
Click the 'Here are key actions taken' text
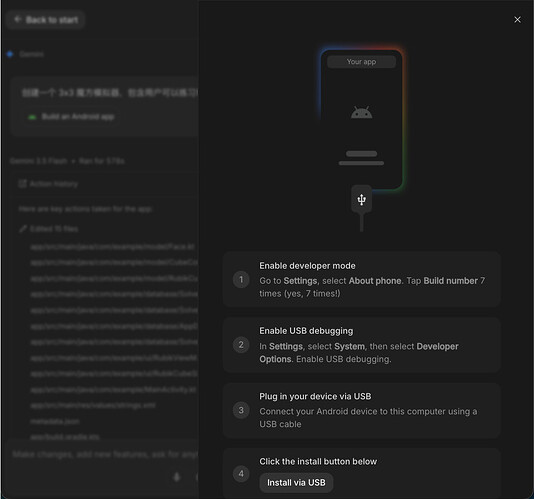[x=85, y=209]
